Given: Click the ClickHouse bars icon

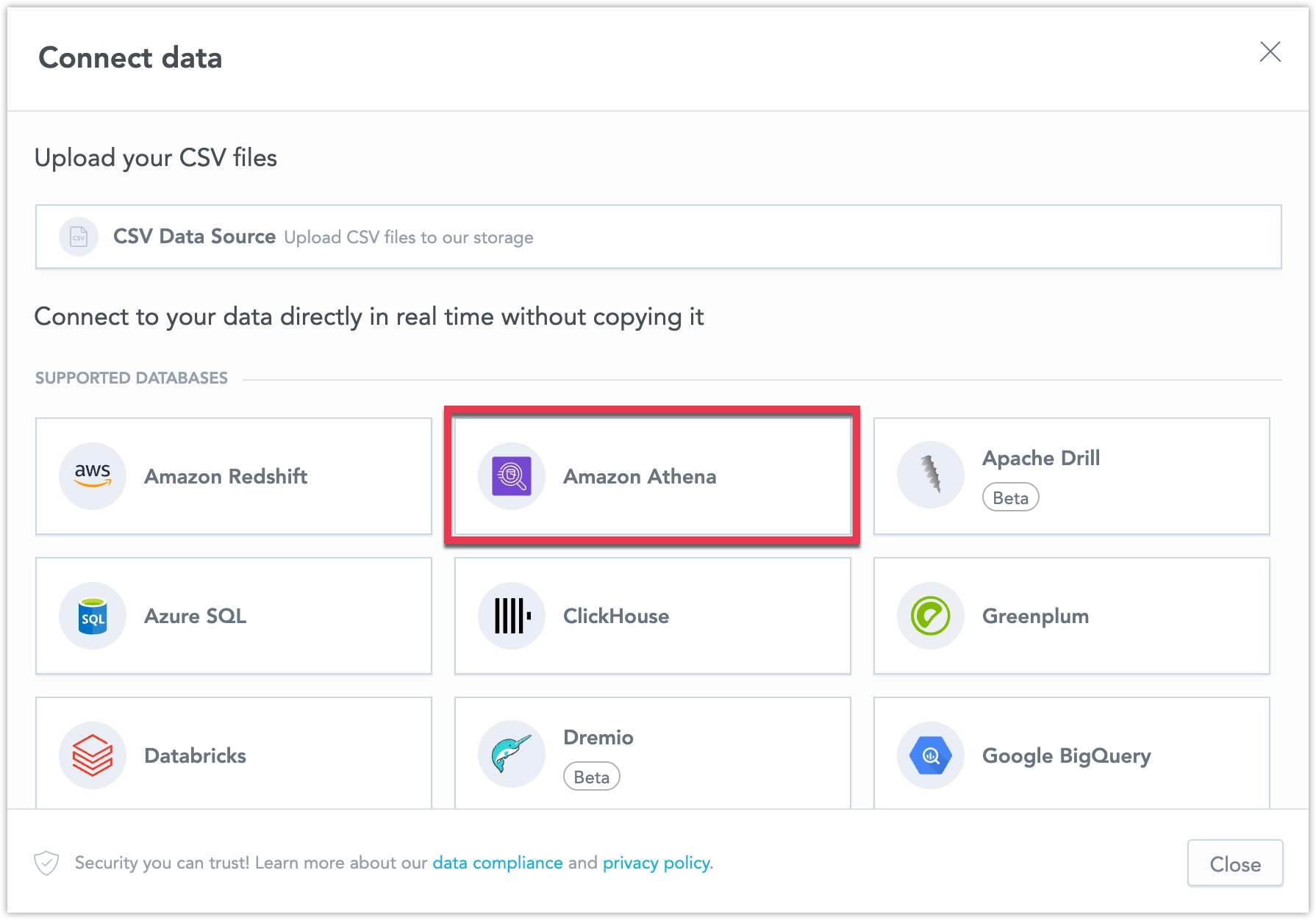Looking at the screenshot, I should point(512,616).
